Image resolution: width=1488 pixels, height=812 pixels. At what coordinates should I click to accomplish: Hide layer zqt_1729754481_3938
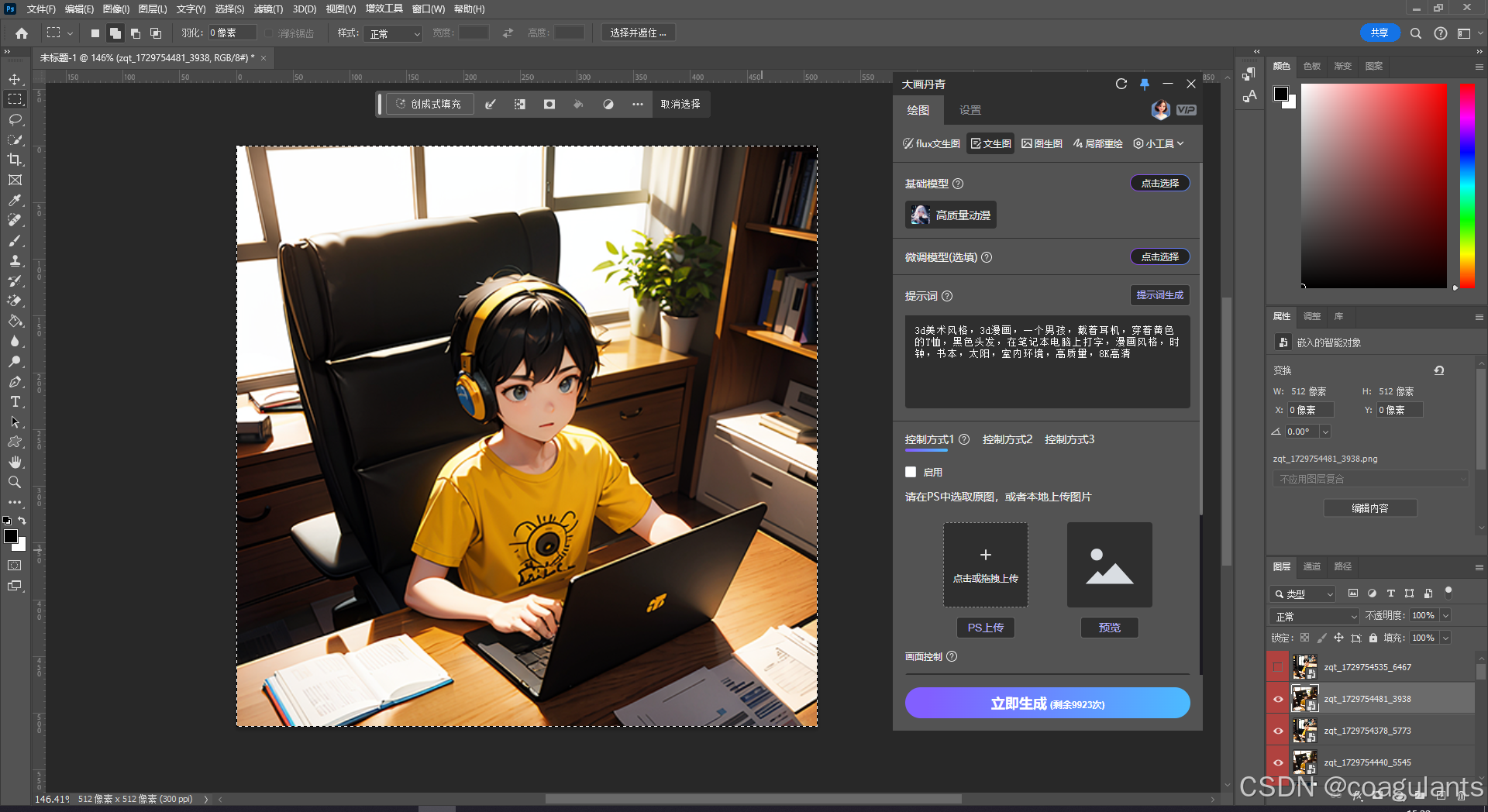[x=1278, y=698]
